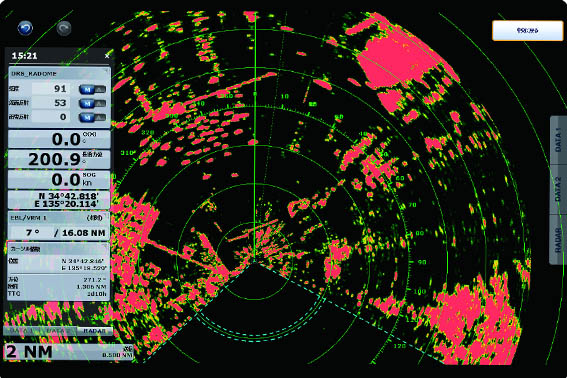Click the gray redo arrow icon
The image size is (567, 378).
(x=64, y=28)
